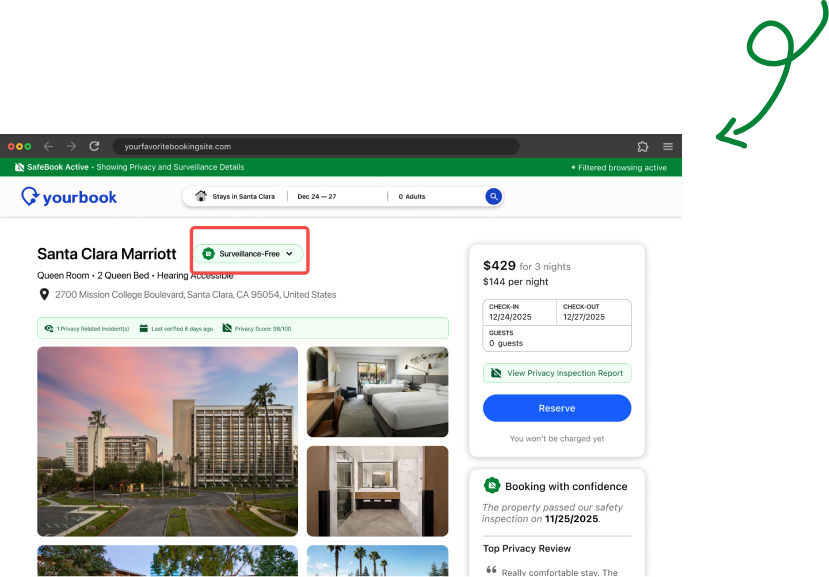Open the browser extensions puzzle icon

pos(643,146)
